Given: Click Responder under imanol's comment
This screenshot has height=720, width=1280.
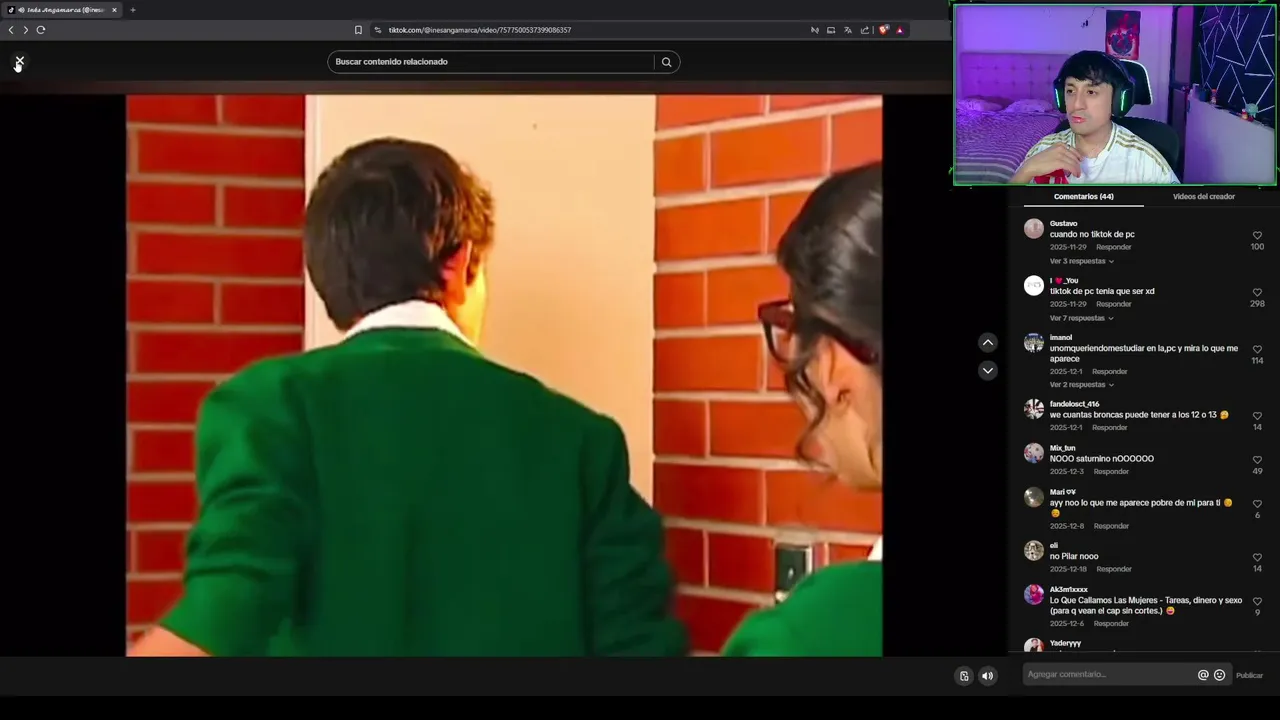Looking at the screenshot, I should tap(1109, 371).
